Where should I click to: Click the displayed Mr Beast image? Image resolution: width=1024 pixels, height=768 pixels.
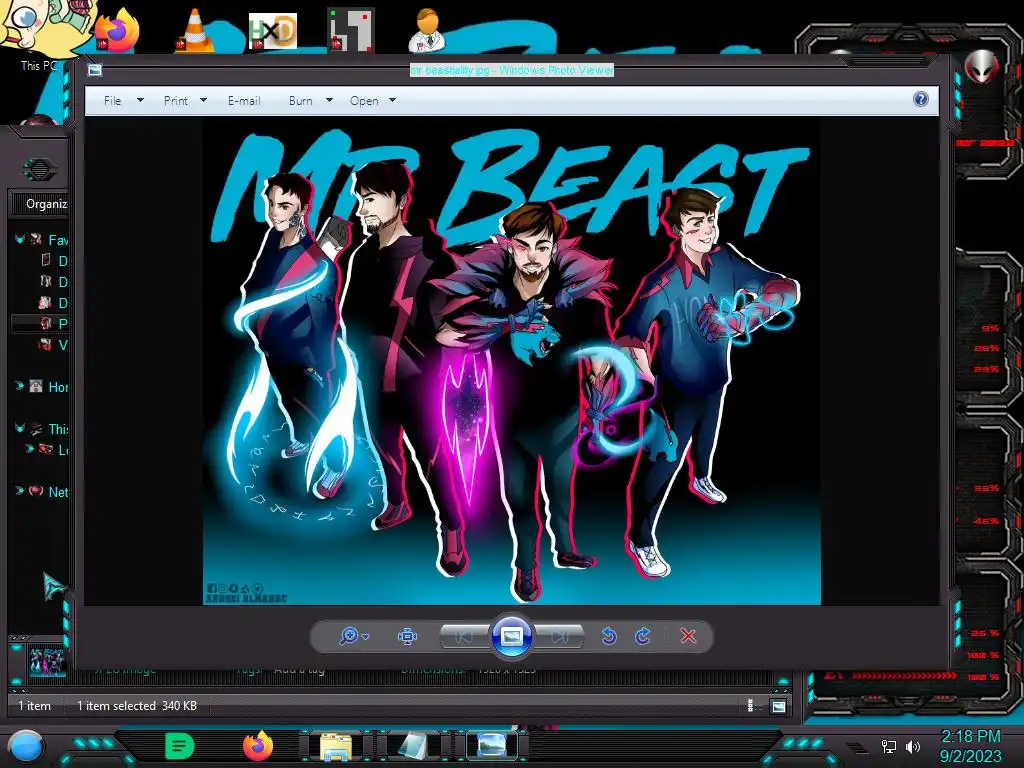point(511,362)
